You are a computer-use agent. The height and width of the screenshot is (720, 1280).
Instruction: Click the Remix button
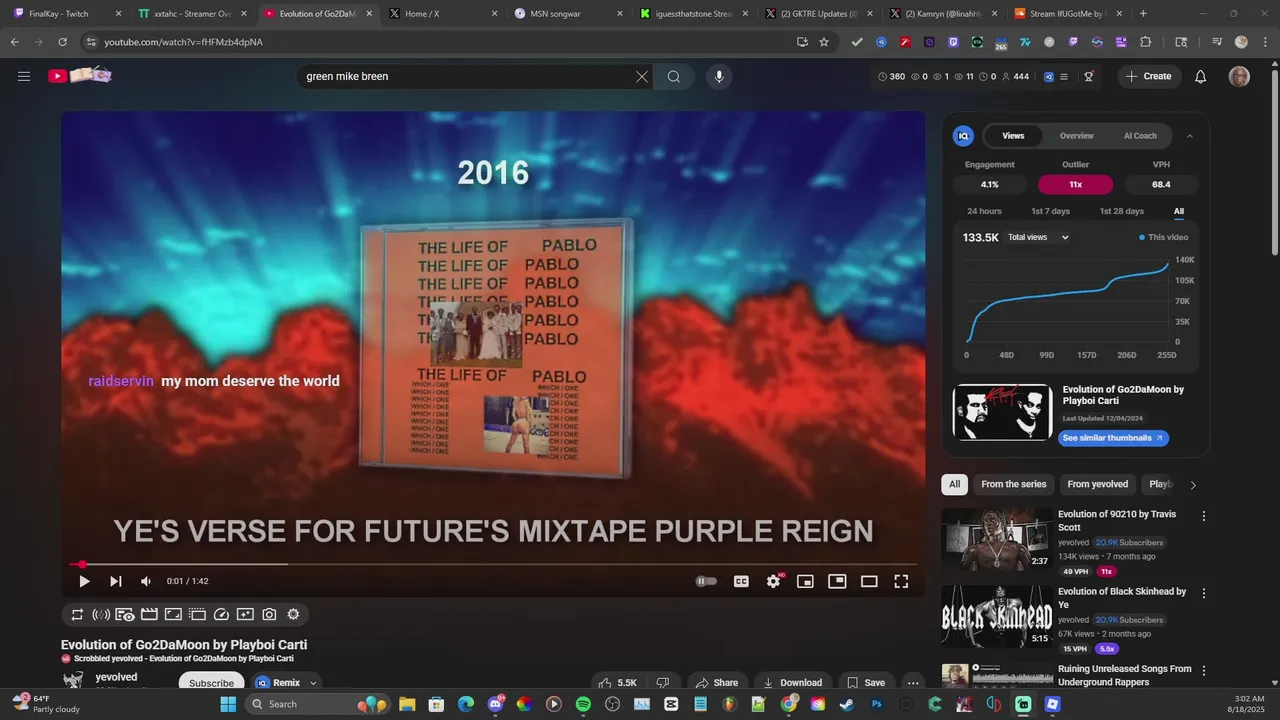(279, 683)
